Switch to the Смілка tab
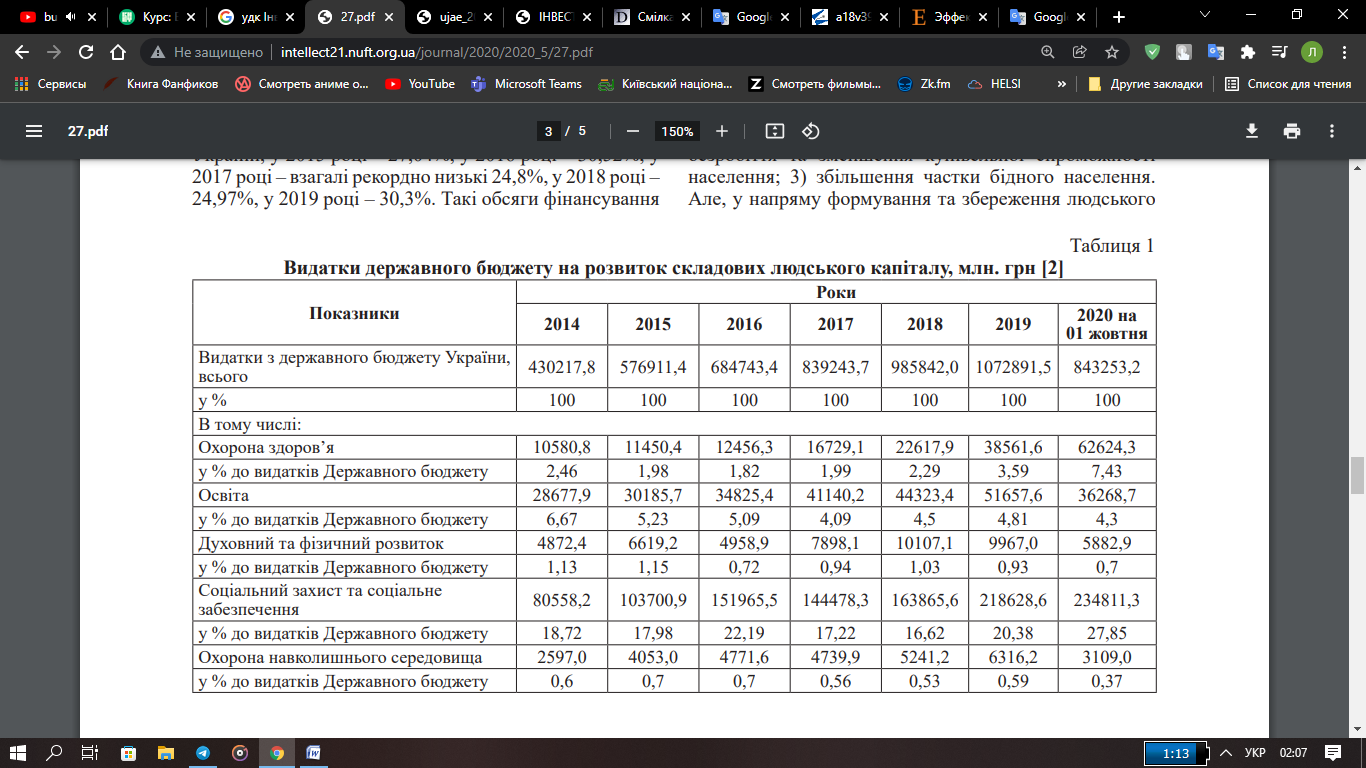Viewport: 1366px width, 768px height. (x=650, y=17)
